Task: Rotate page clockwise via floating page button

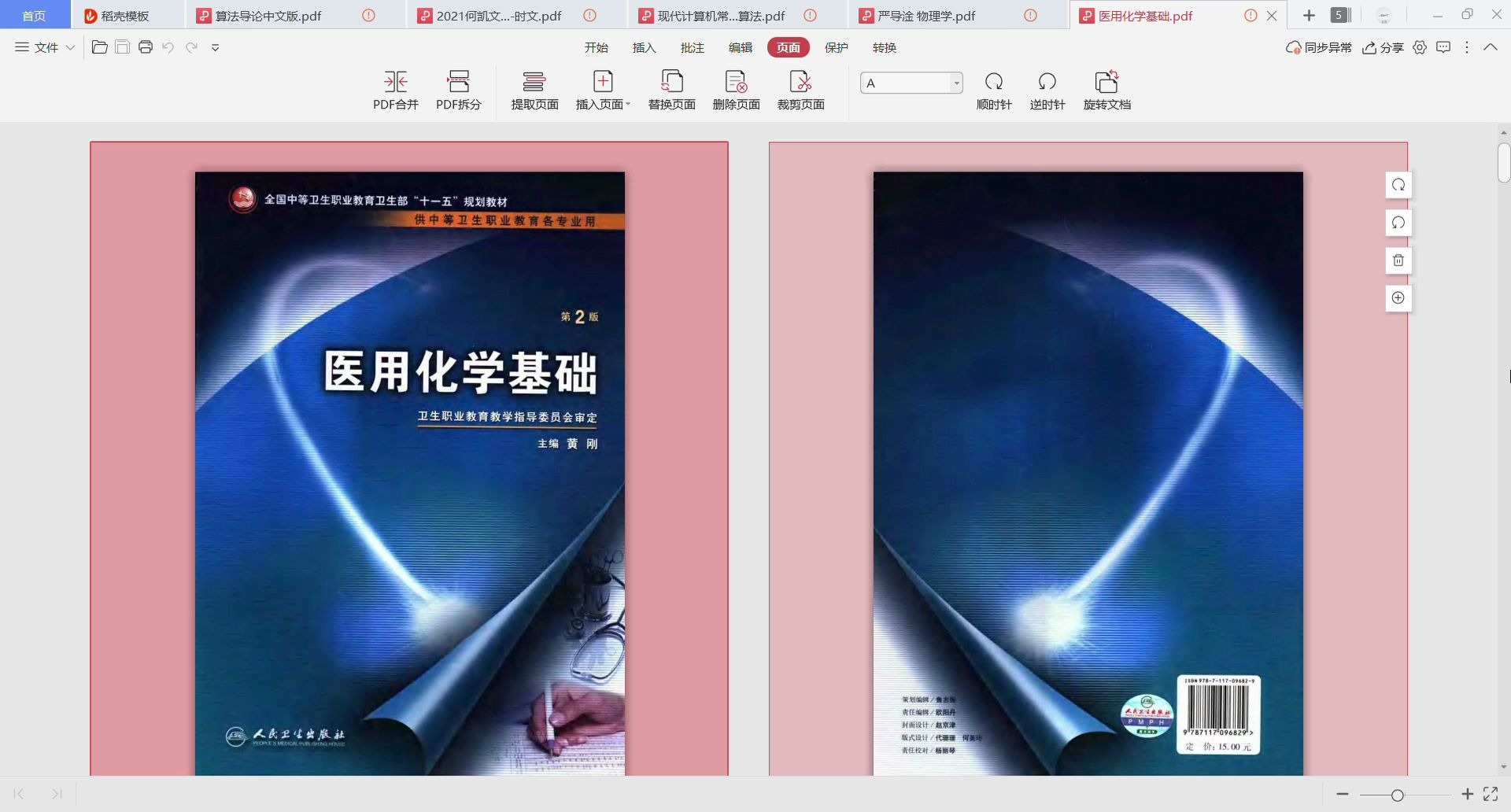Action: pos(1398,185)
